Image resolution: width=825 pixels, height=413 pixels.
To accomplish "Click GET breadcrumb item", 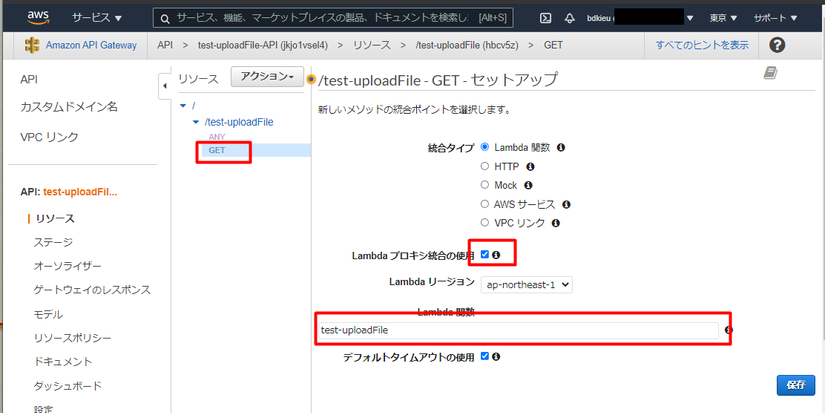I will pos(553,45).
